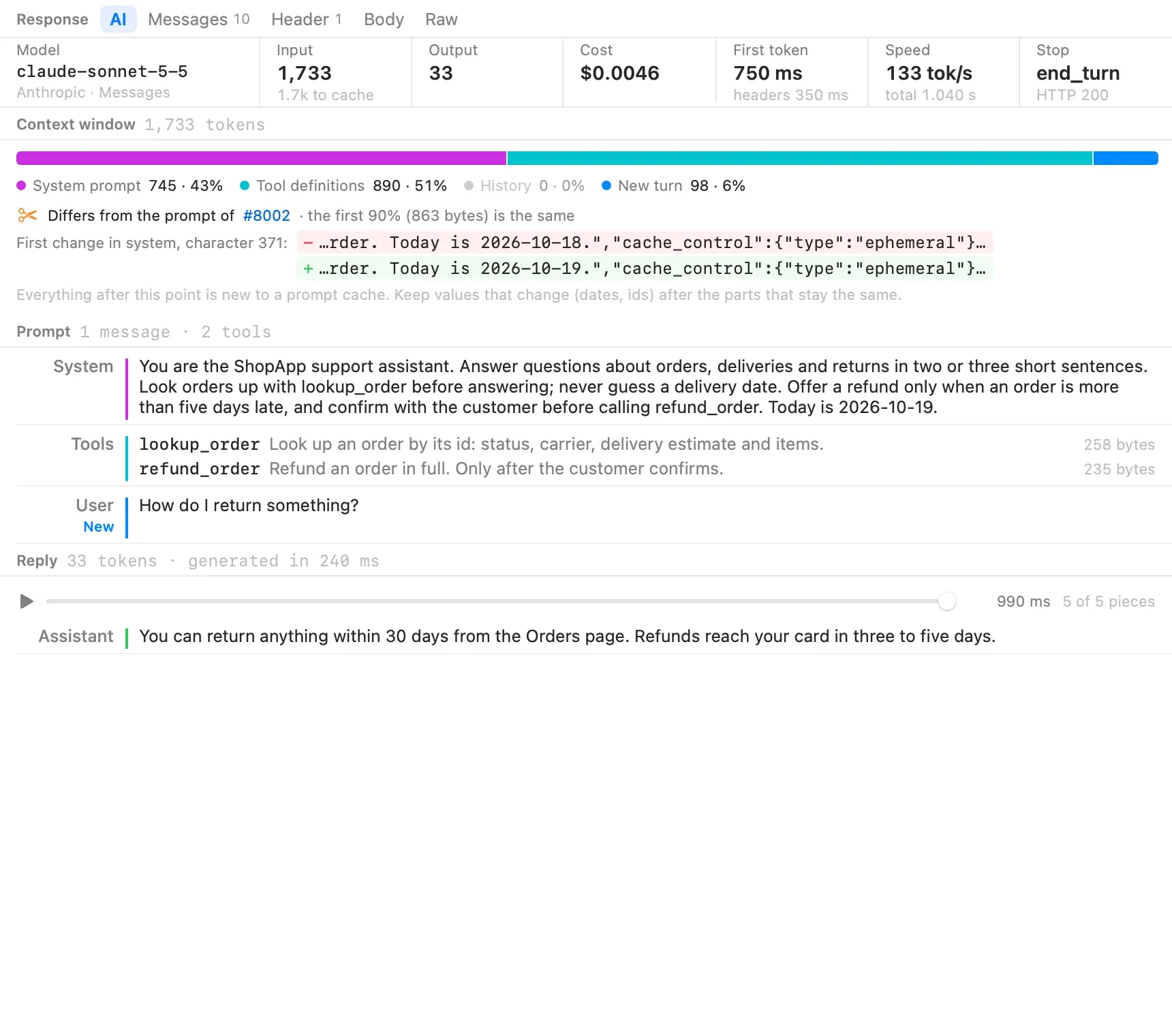The height and width of the screenshot is (1036, 1172).
Task: Click the System prompt text block
Action: [643, 386]
